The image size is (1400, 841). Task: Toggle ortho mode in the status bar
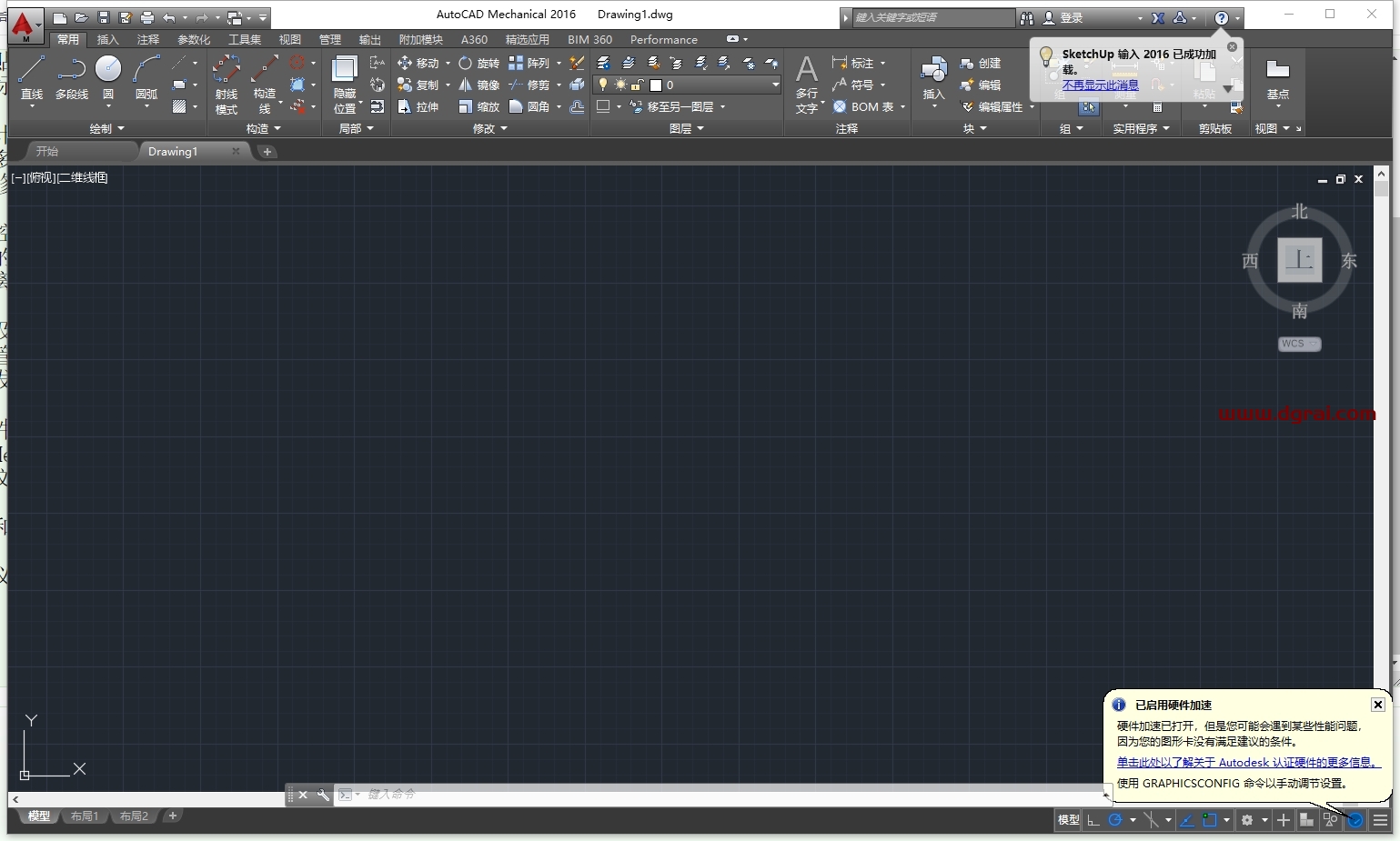(x=1095, y=820)
